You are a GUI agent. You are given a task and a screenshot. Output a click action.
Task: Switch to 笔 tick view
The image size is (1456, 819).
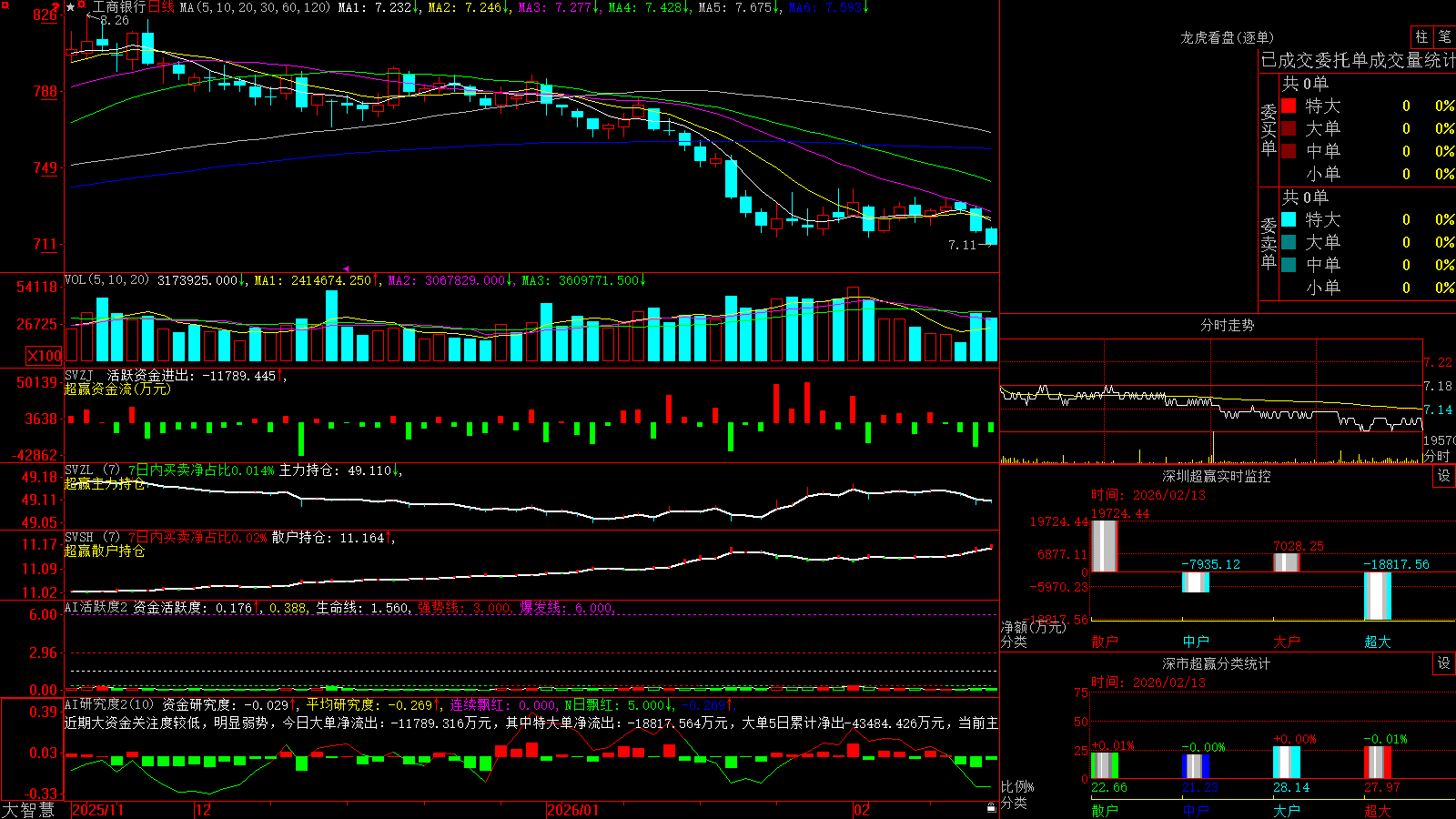point(1444,37)
